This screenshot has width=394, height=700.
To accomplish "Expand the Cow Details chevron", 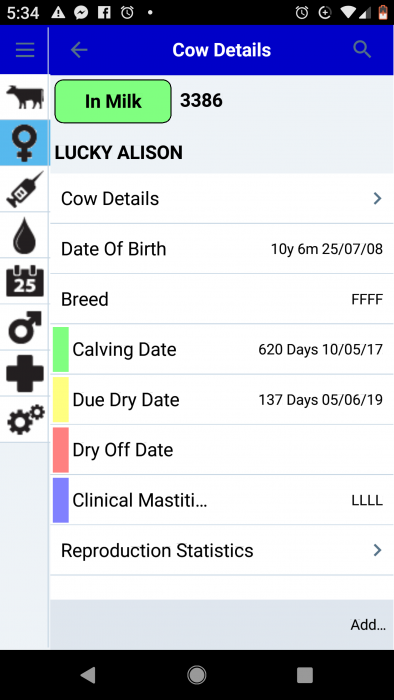I will point(377,199).
